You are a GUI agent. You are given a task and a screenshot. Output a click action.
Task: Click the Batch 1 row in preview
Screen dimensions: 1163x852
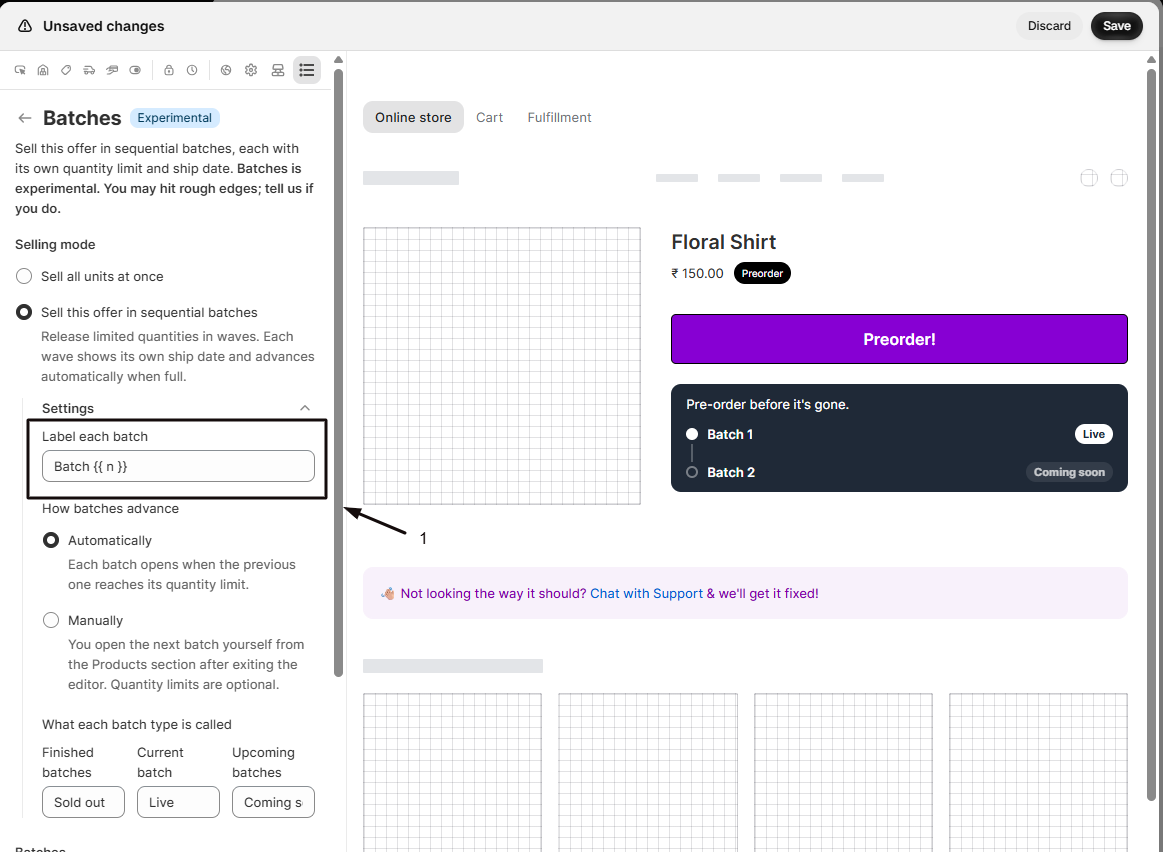(899, 435)
